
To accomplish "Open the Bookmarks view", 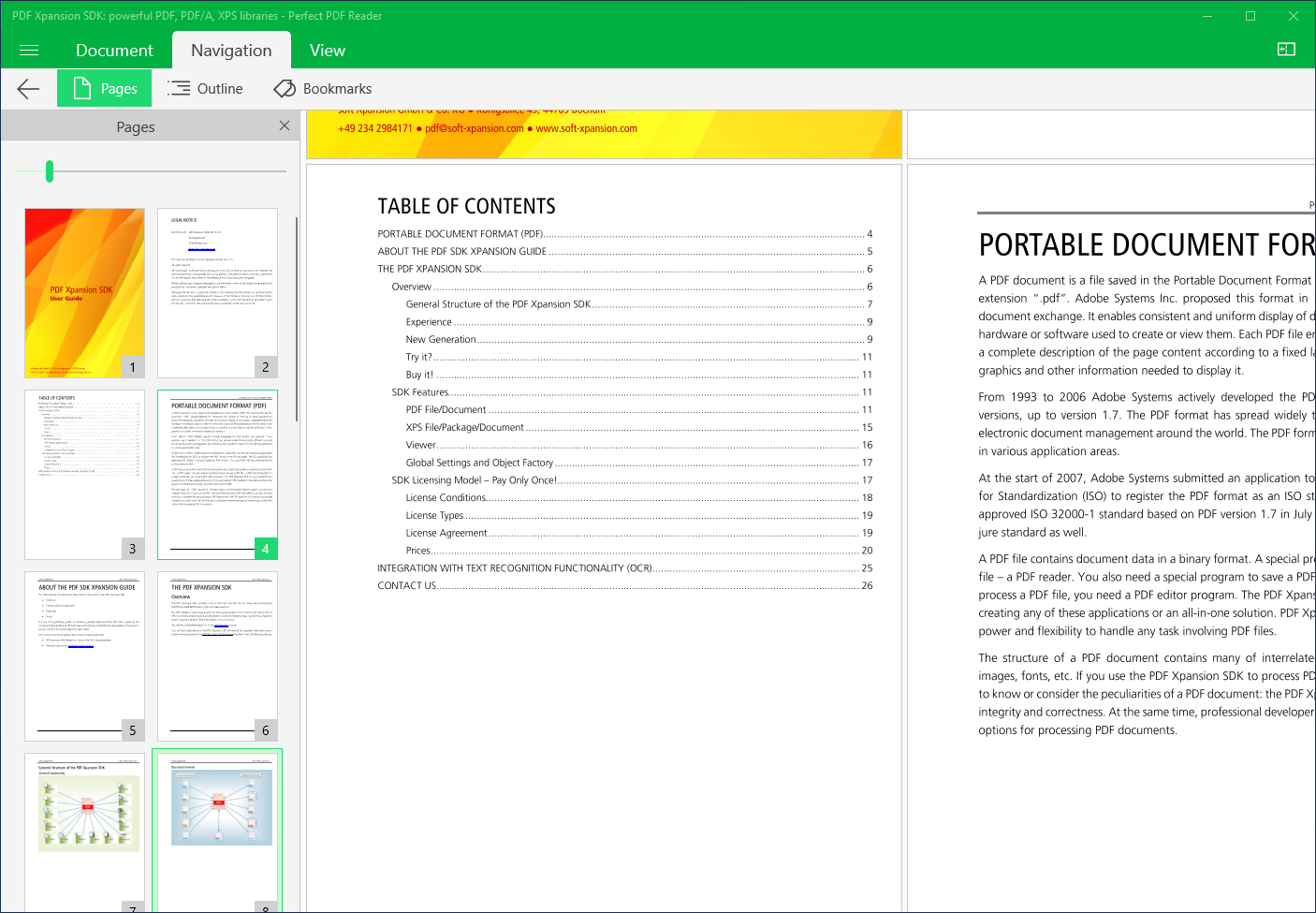I will [x=322, y=88].
